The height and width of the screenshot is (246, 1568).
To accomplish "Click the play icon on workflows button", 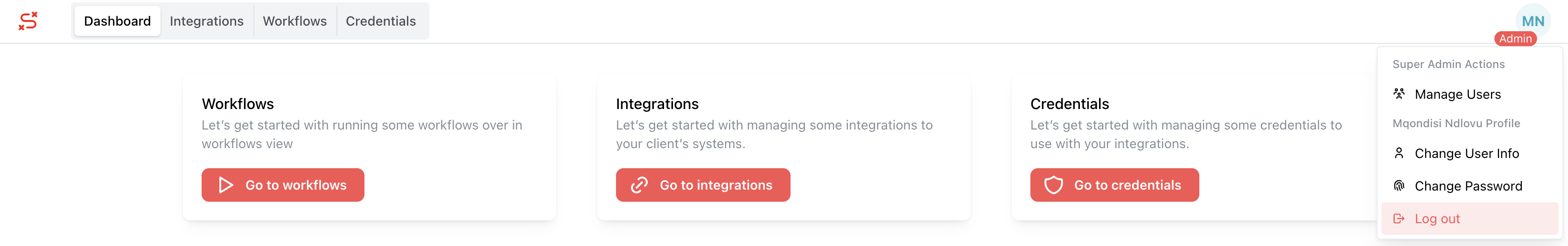I will pyautogui.click(x=226, y=185).
